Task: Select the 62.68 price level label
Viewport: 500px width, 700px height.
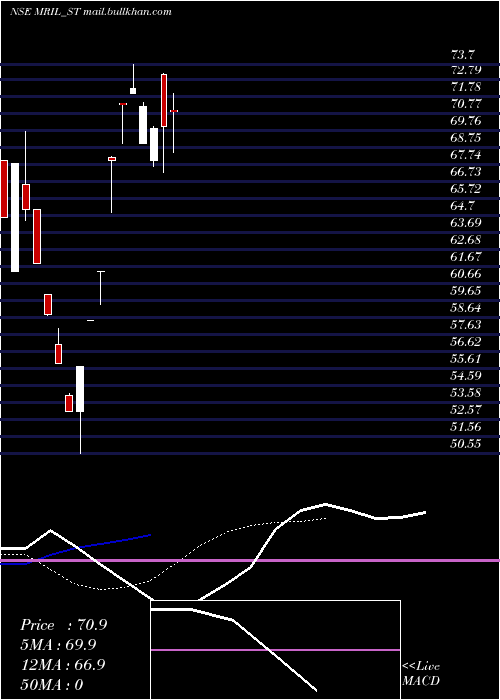Action: (x=466, y=240)
